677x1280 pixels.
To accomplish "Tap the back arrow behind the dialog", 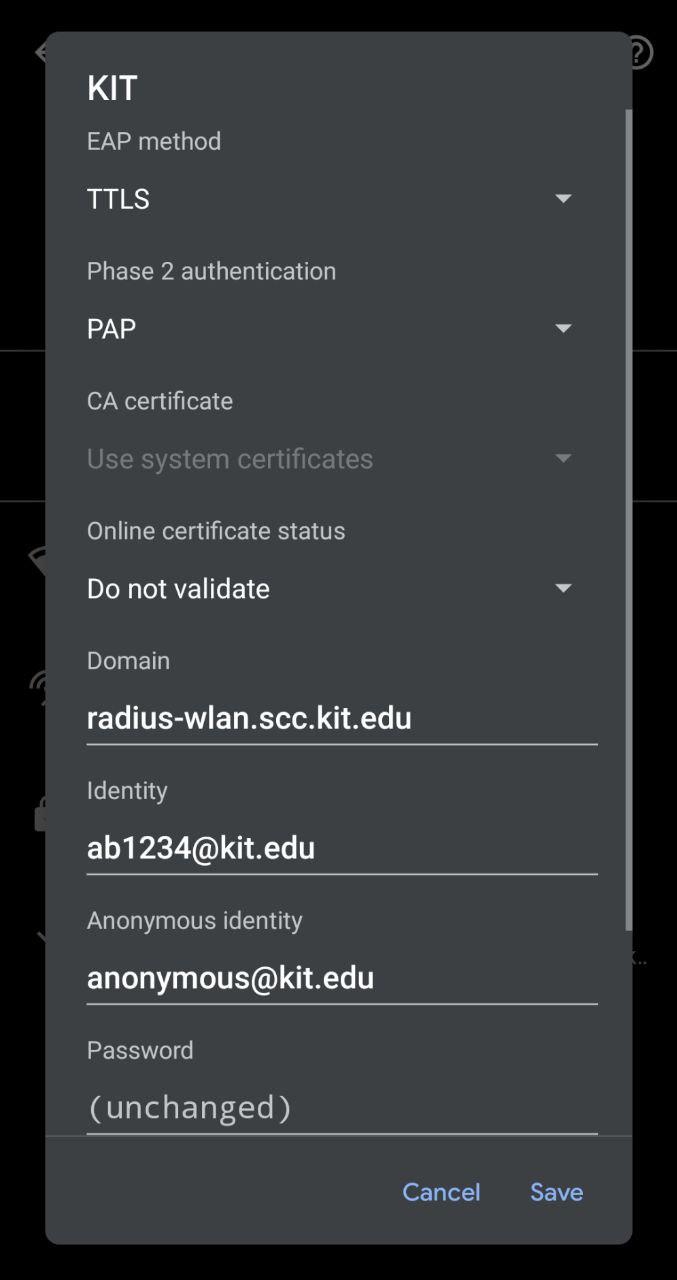I will (40, 52).
